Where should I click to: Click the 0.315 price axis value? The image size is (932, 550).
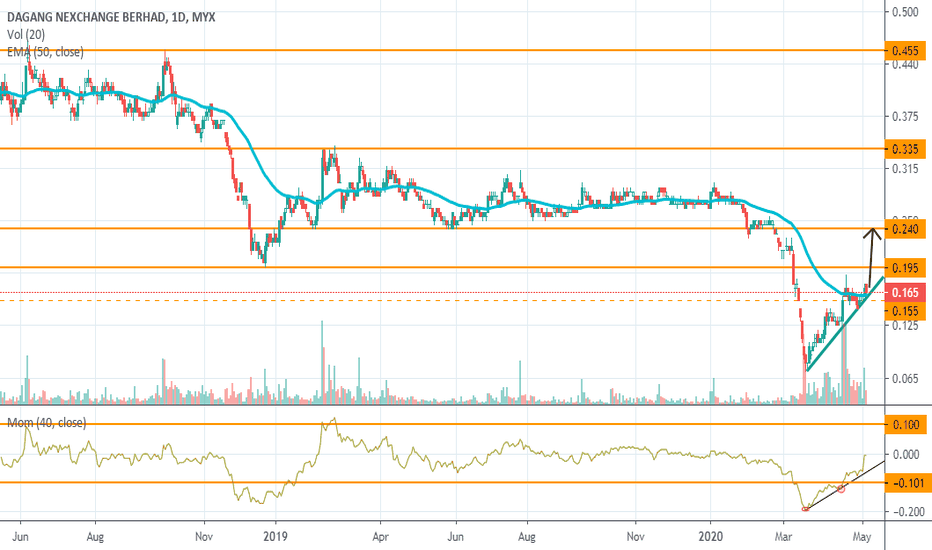(905, 169)
